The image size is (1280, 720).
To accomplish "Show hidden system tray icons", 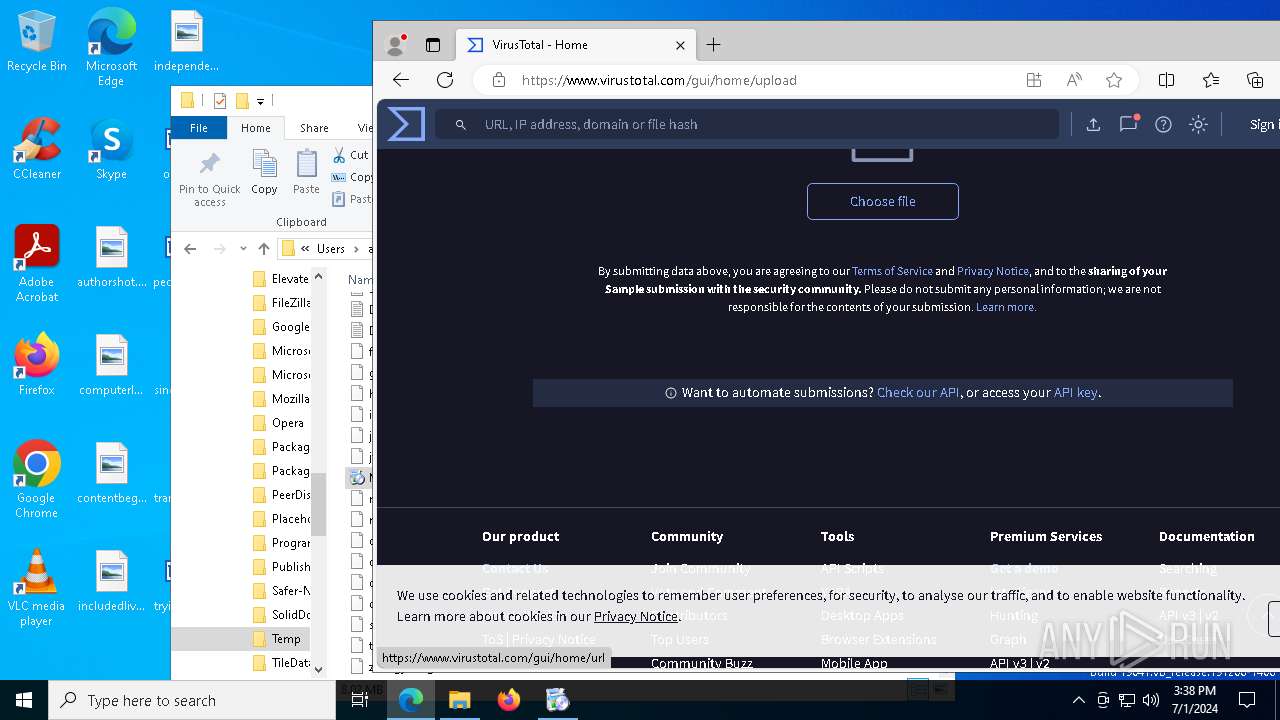I will click(1078, 700).
